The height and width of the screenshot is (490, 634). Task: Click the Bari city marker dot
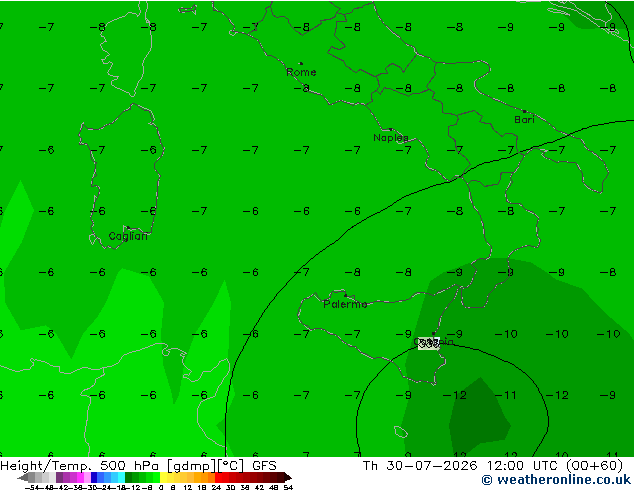[x=524, y=111]
